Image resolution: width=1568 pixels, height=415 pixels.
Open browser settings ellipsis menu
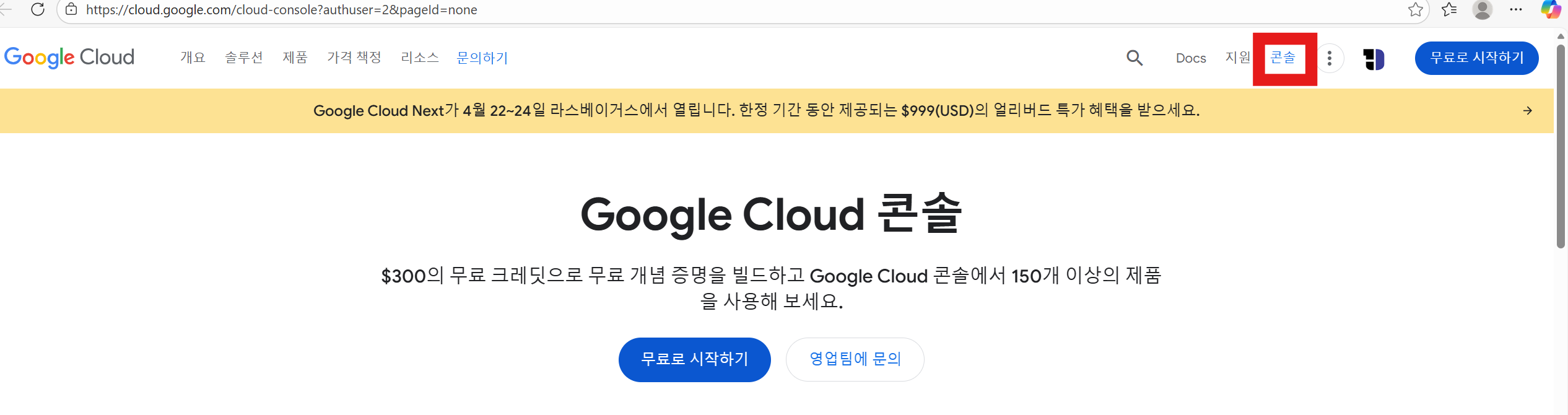1516,10
